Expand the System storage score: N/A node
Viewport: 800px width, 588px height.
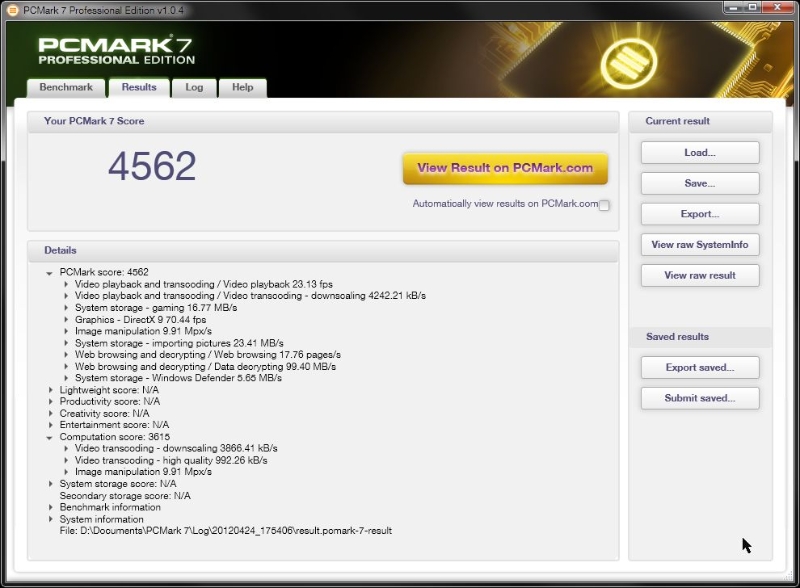(x=50, y=484)
